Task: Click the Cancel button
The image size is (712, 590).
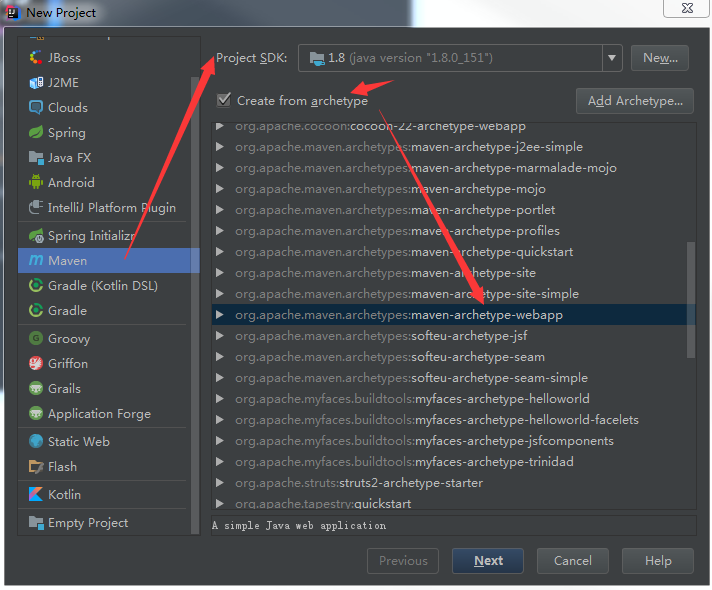Action: pos(573,561)
